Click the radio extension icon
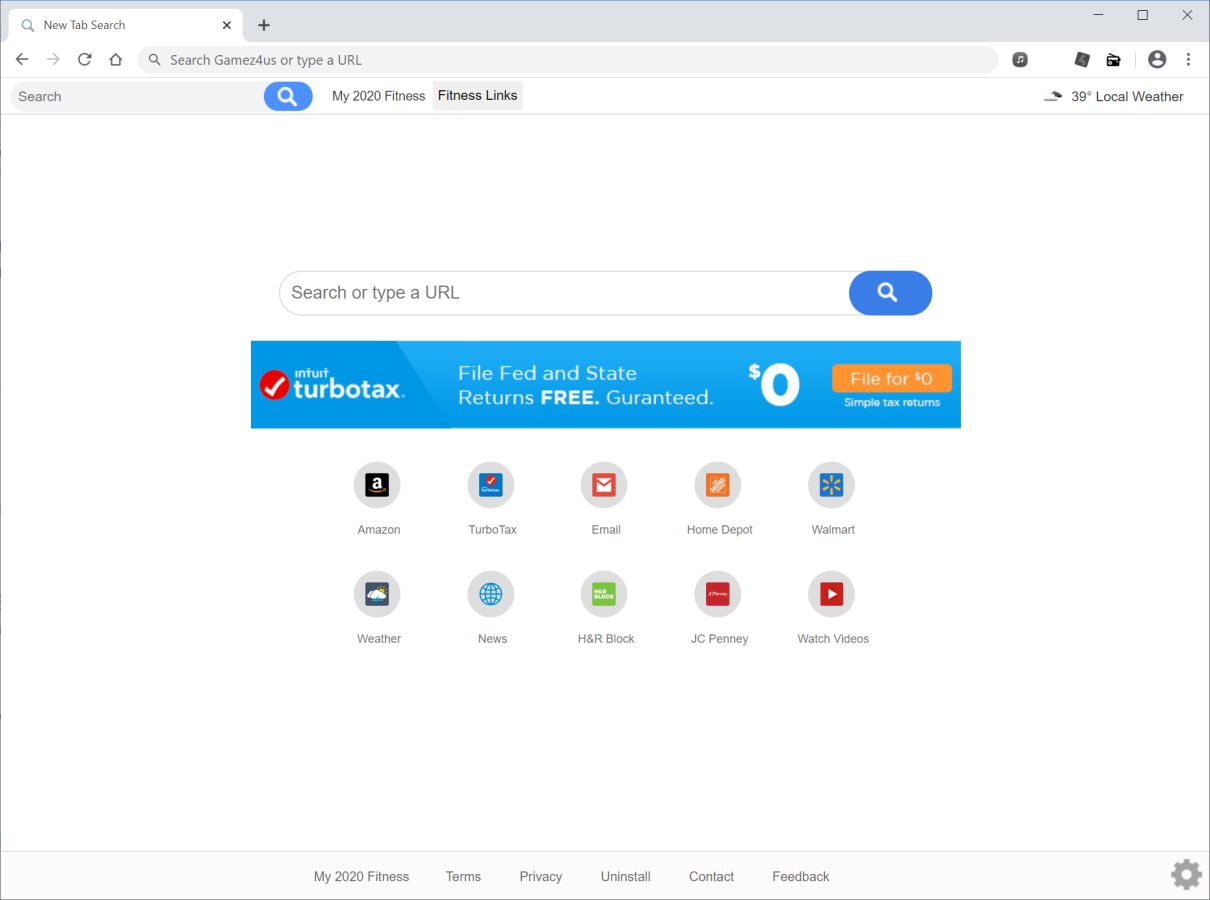 [1113, 60]
